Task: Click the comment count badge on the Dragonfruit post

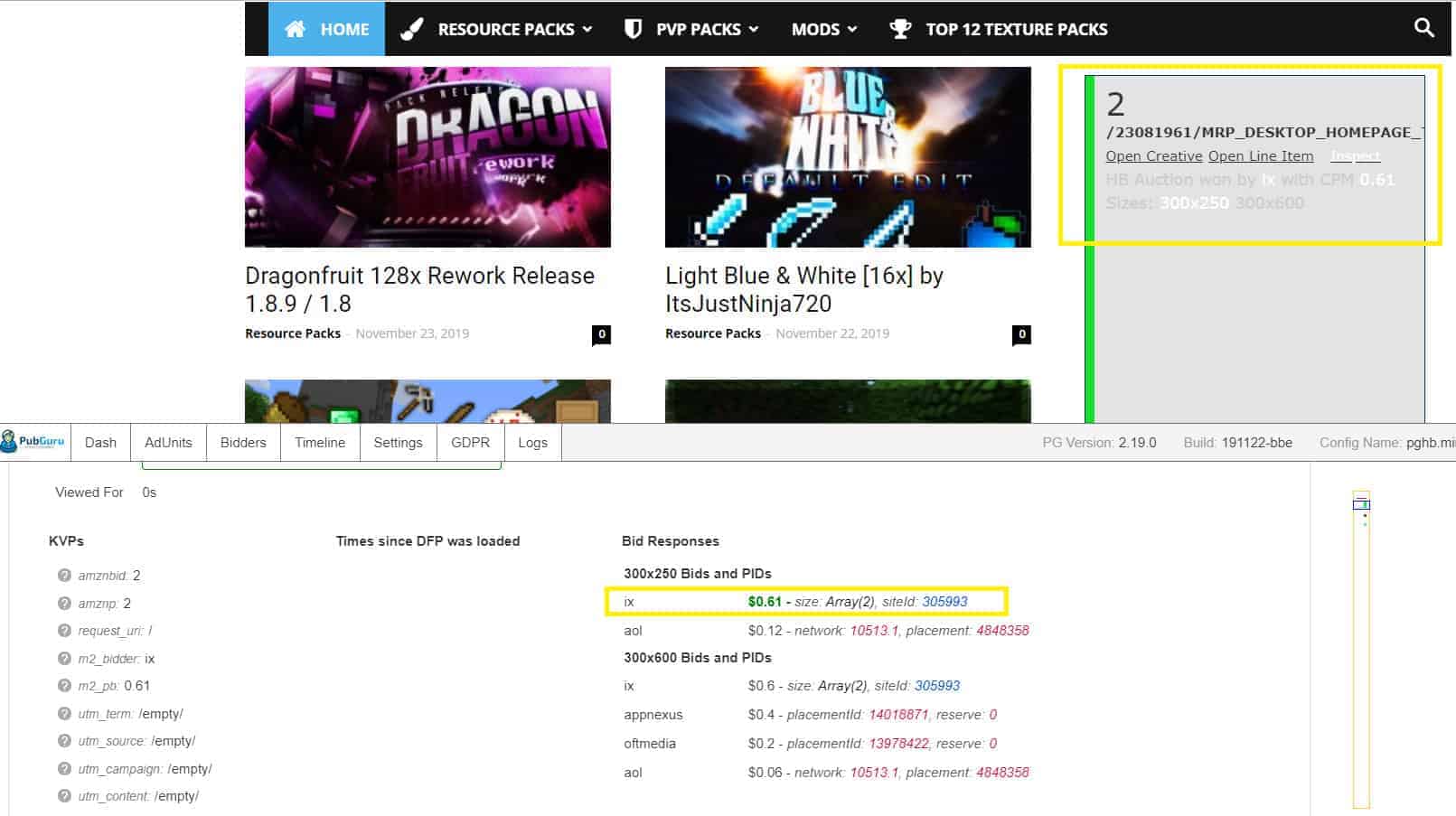Action: click(x=602, y=334)
